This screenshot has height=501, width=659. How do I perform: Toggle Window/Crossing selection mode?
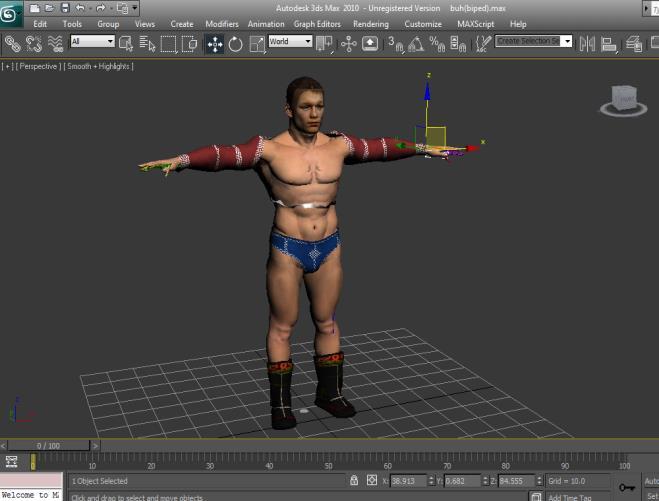190,44
